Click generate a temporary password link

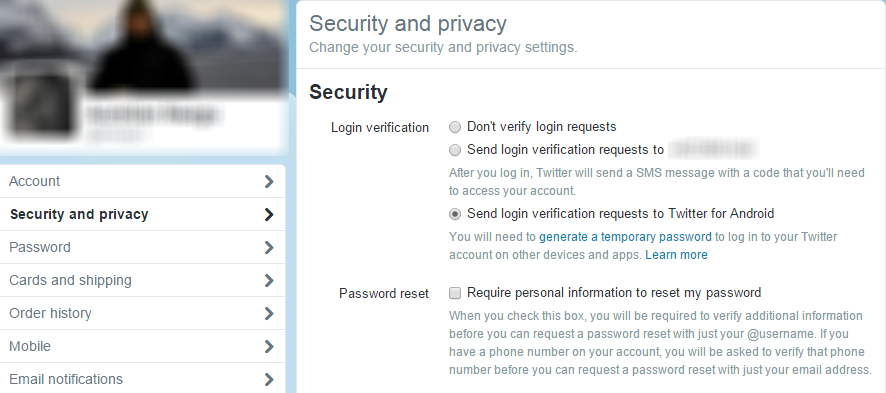(x=625, y=237)
